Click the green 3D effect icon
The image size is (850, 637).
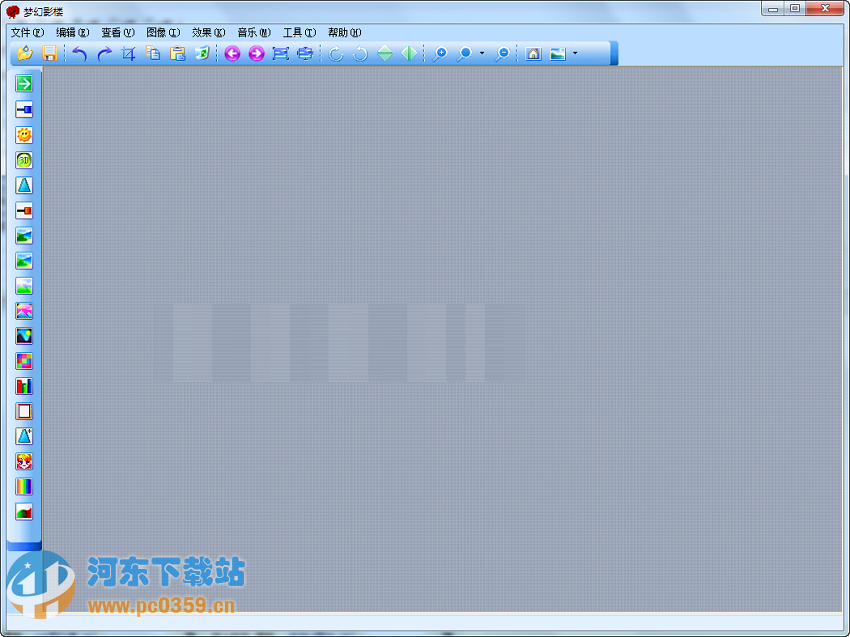[24, 160]
